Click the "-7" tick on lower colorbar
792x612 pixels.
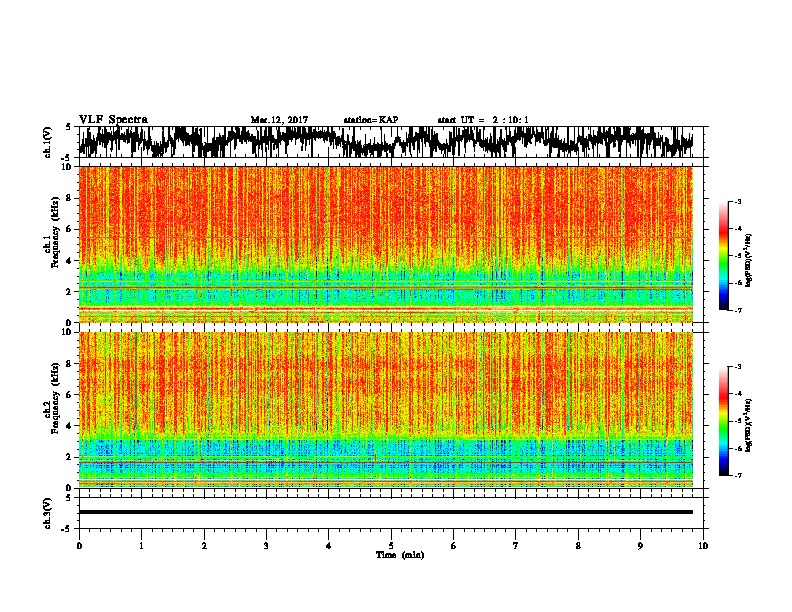pos(738,475)
